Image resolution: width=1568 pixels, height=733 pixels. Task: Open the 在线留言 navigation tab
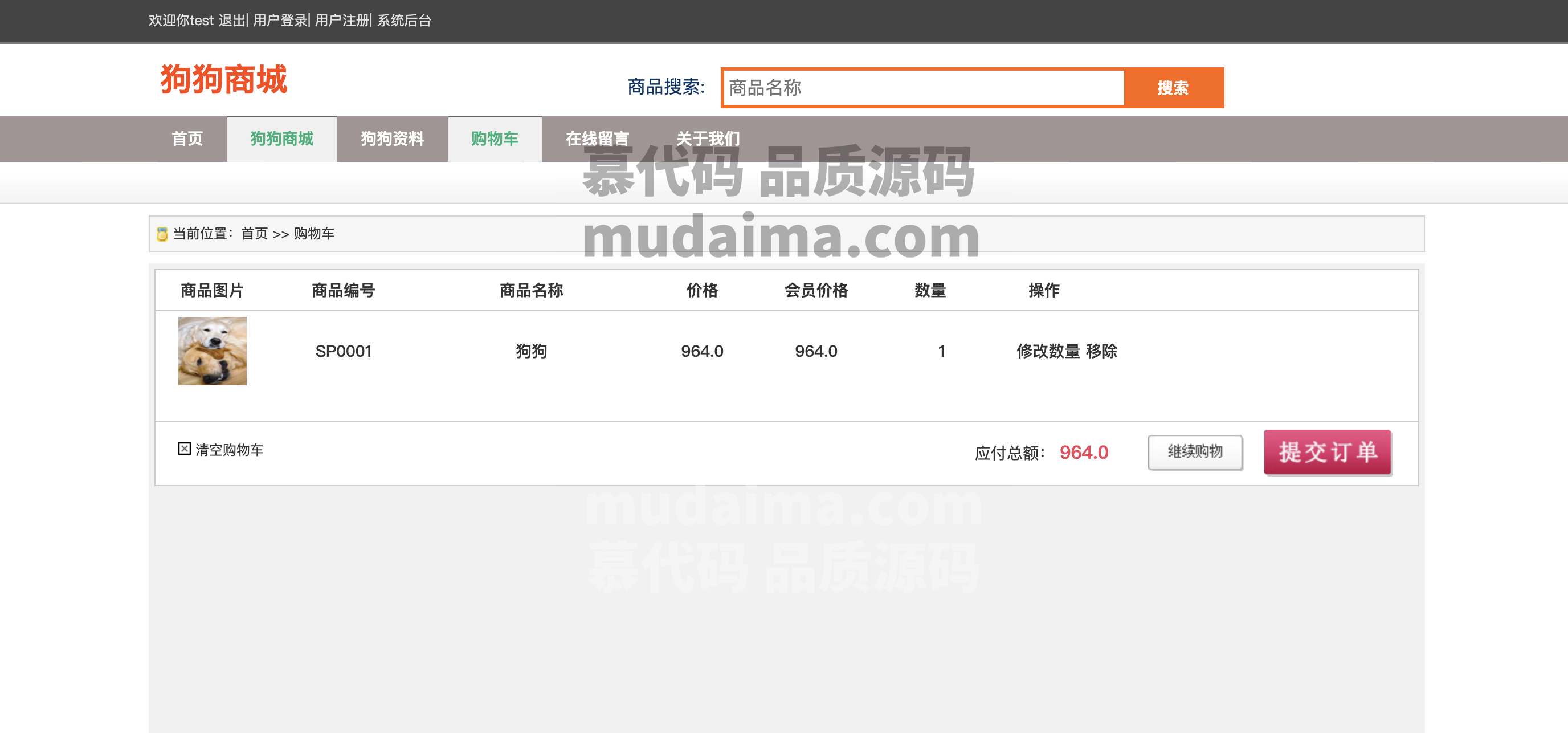tap(597, 139)
